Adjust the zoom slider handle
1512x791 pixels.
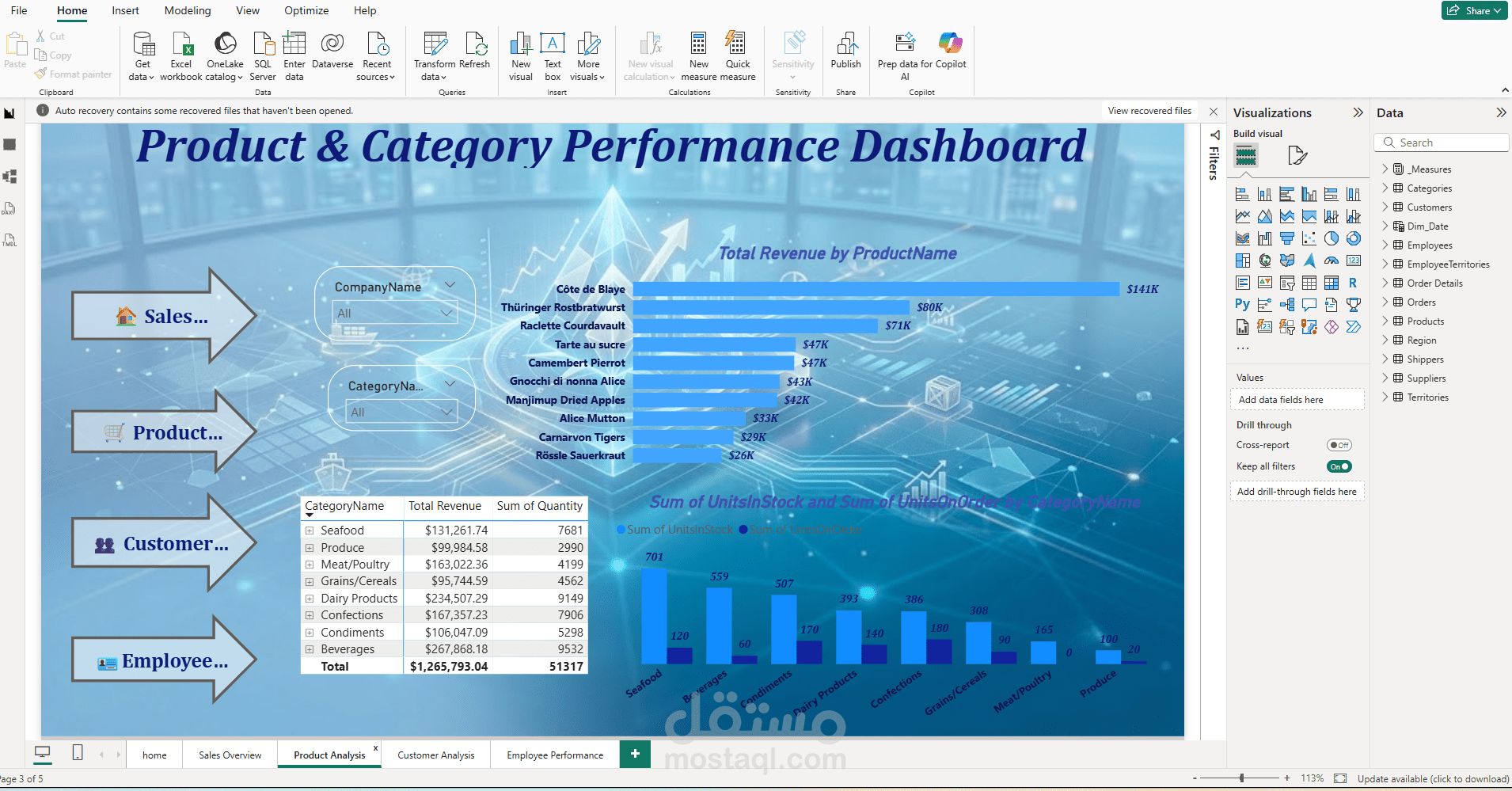tap(1242, 778)
